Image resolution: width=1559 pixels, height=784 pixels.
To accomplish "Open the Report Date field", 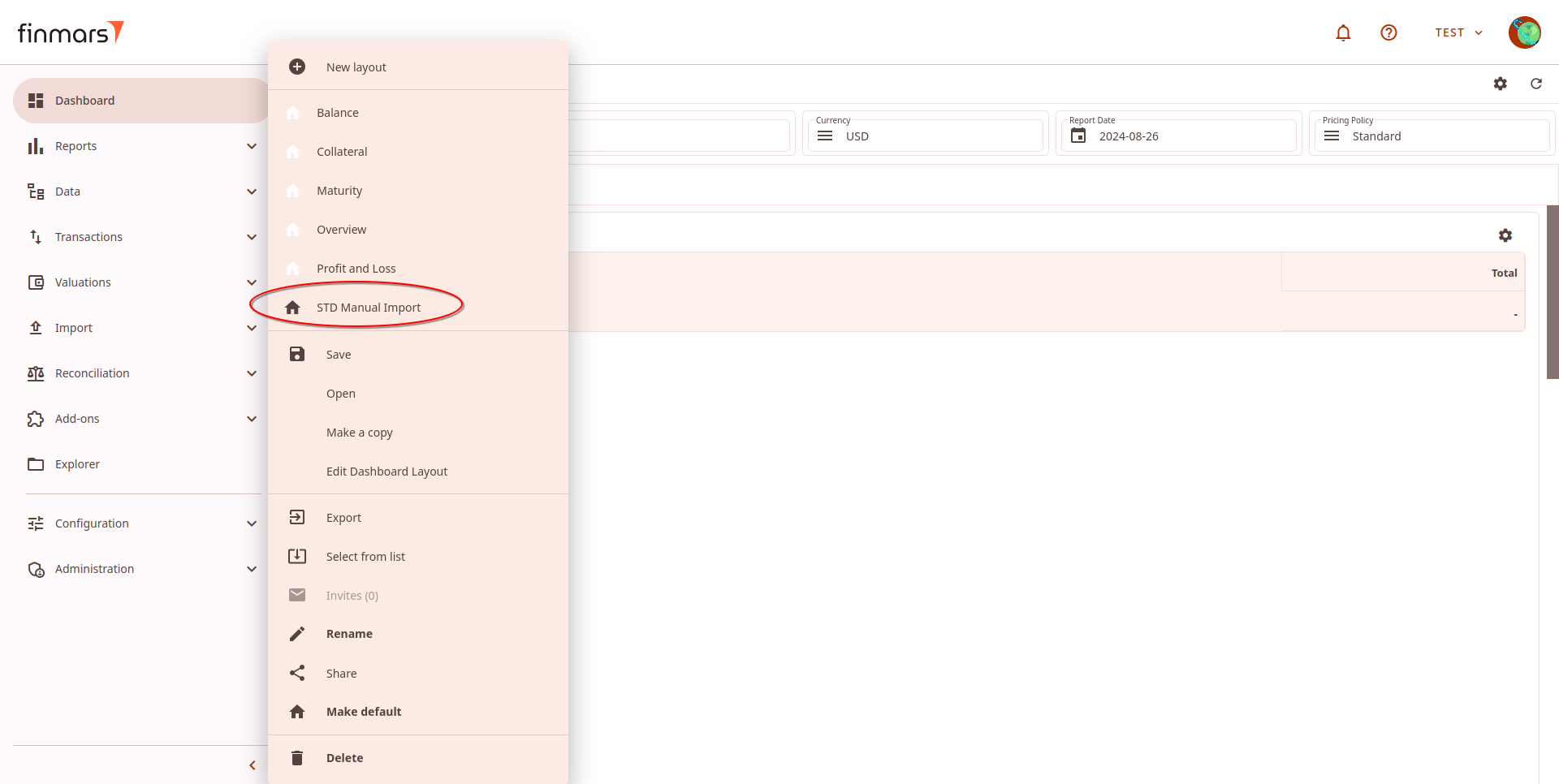I will coord(1178,136).
